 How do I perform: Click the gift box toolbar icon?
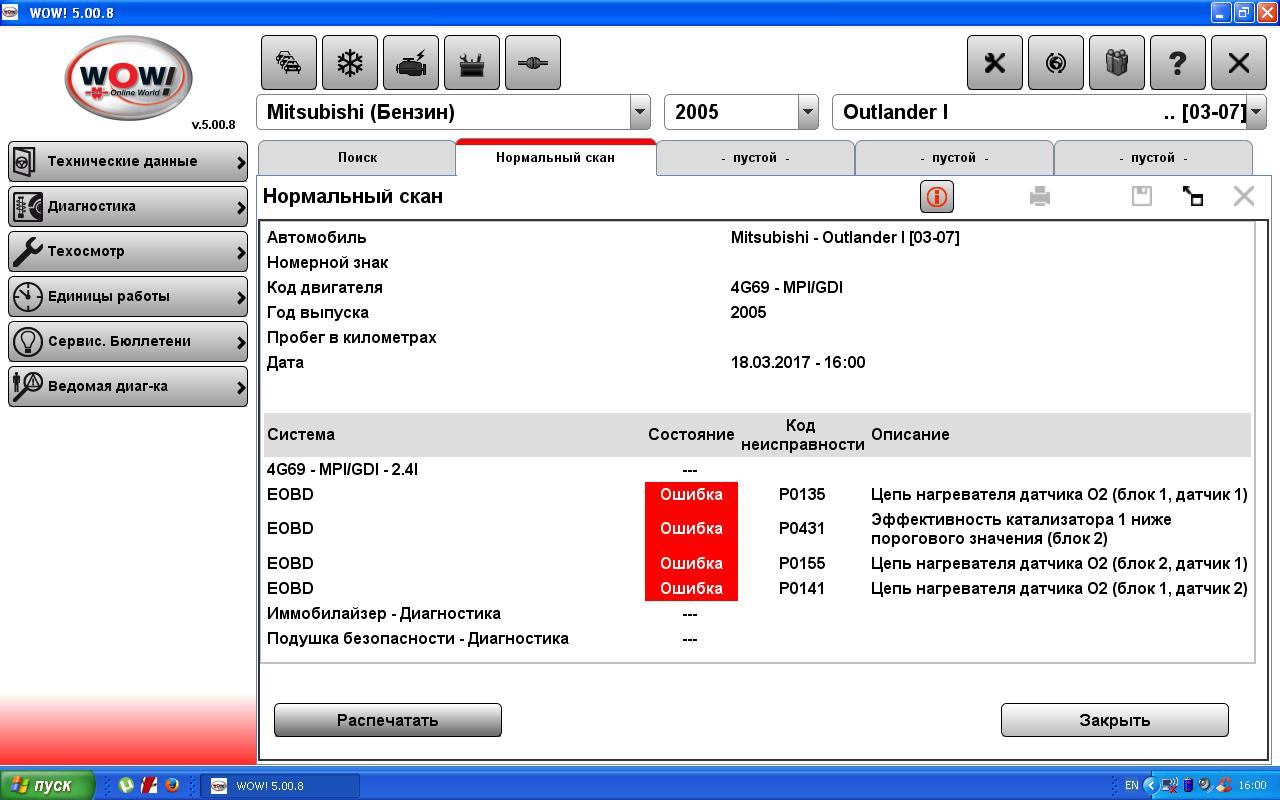pyautogui.click(x=1117, y=63)
